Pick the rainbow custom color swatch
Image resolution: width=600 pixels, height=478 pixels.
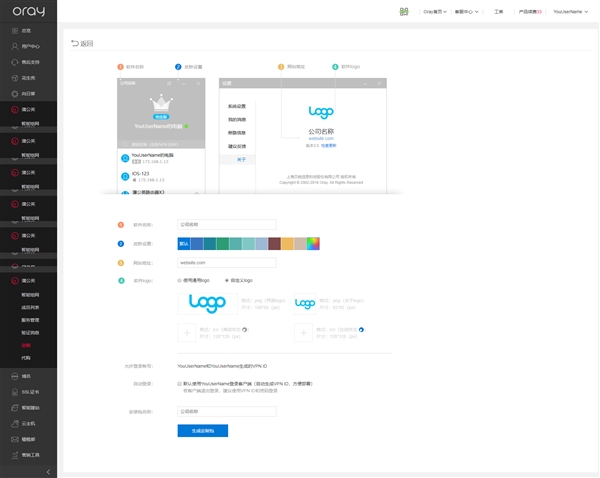point(313,243)
